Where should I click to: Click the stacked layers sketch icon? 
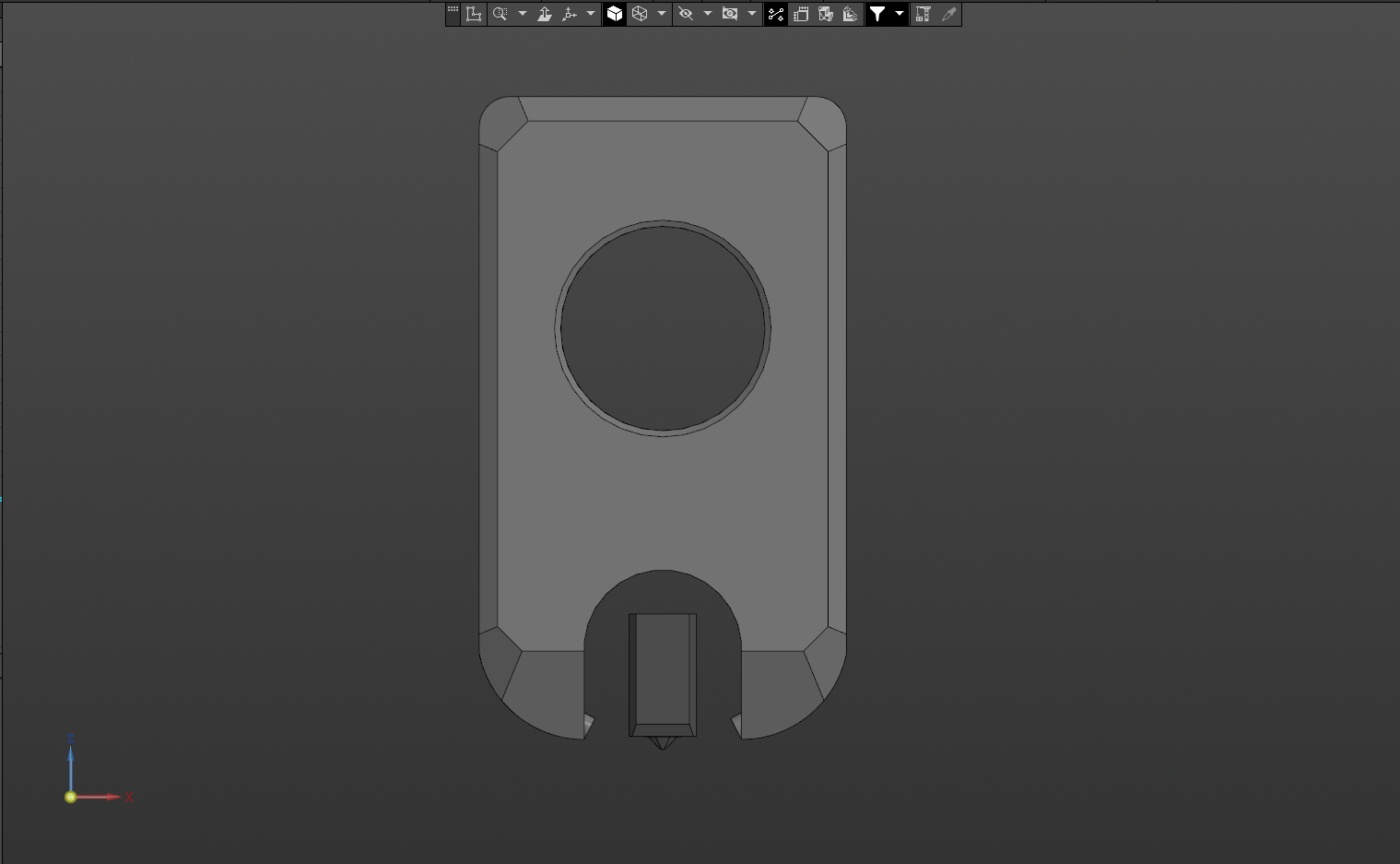(x=851, y=14)
